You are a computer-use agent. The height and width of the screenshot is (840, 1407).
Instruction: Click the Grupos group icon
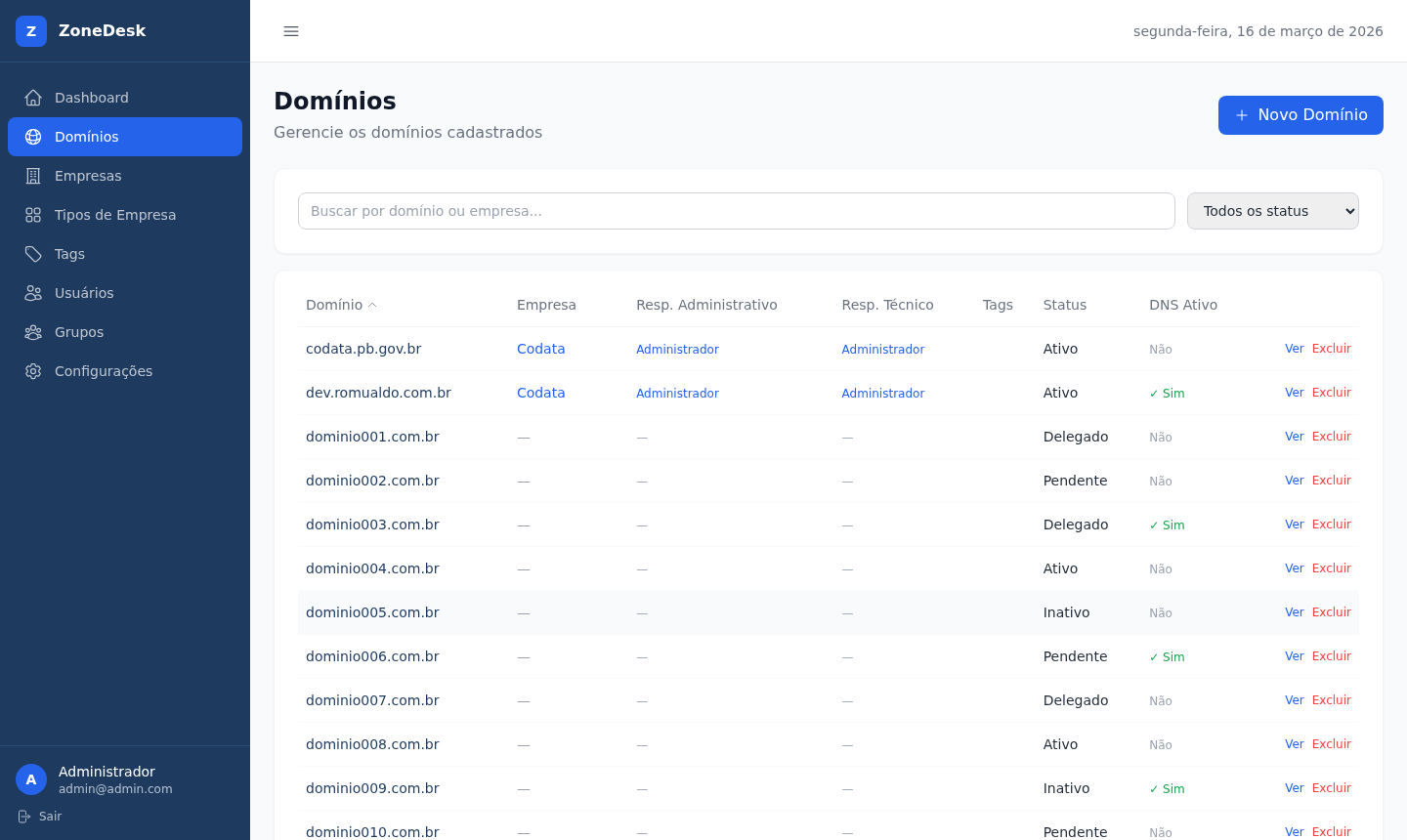pos(33,332)
